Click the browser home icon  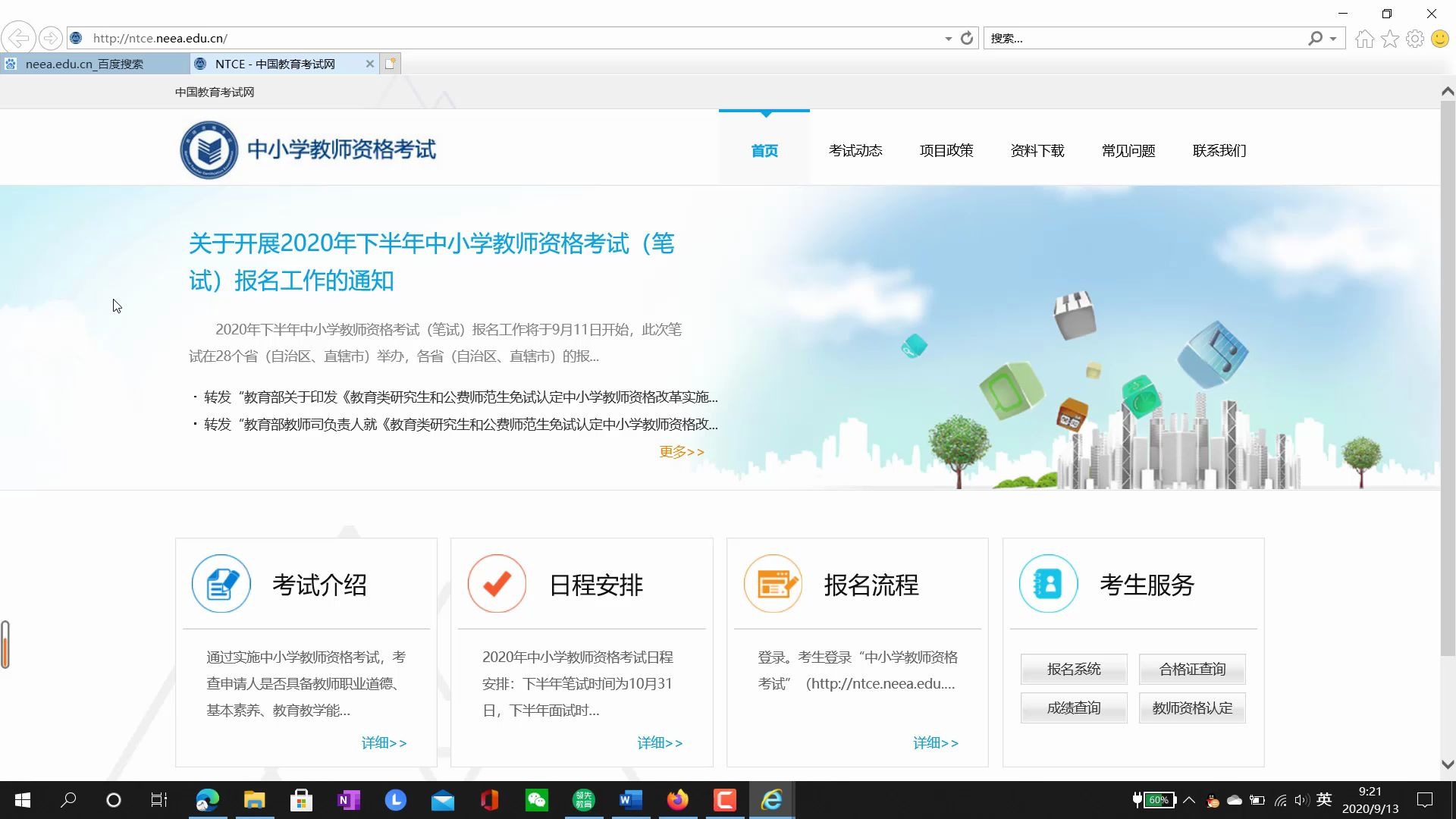click(x=1363, y=38)
